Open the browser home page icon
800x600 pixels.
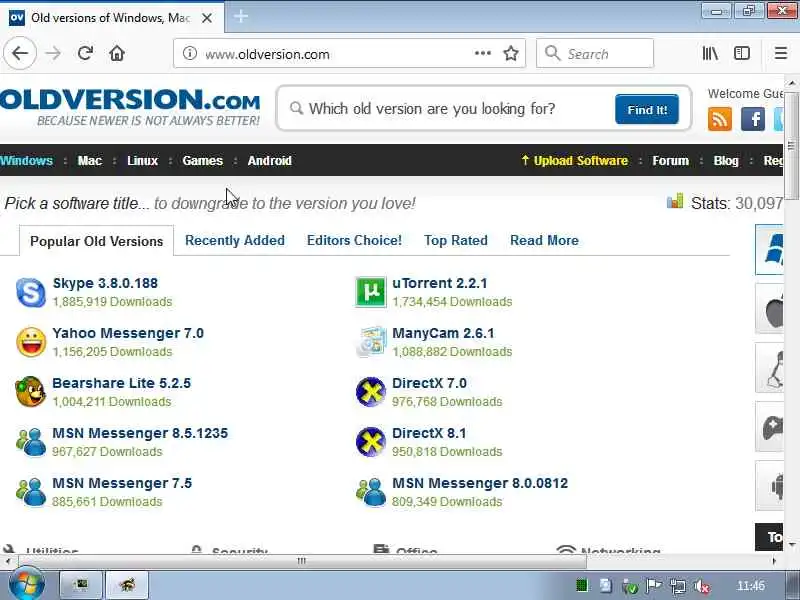pos(117,53)
